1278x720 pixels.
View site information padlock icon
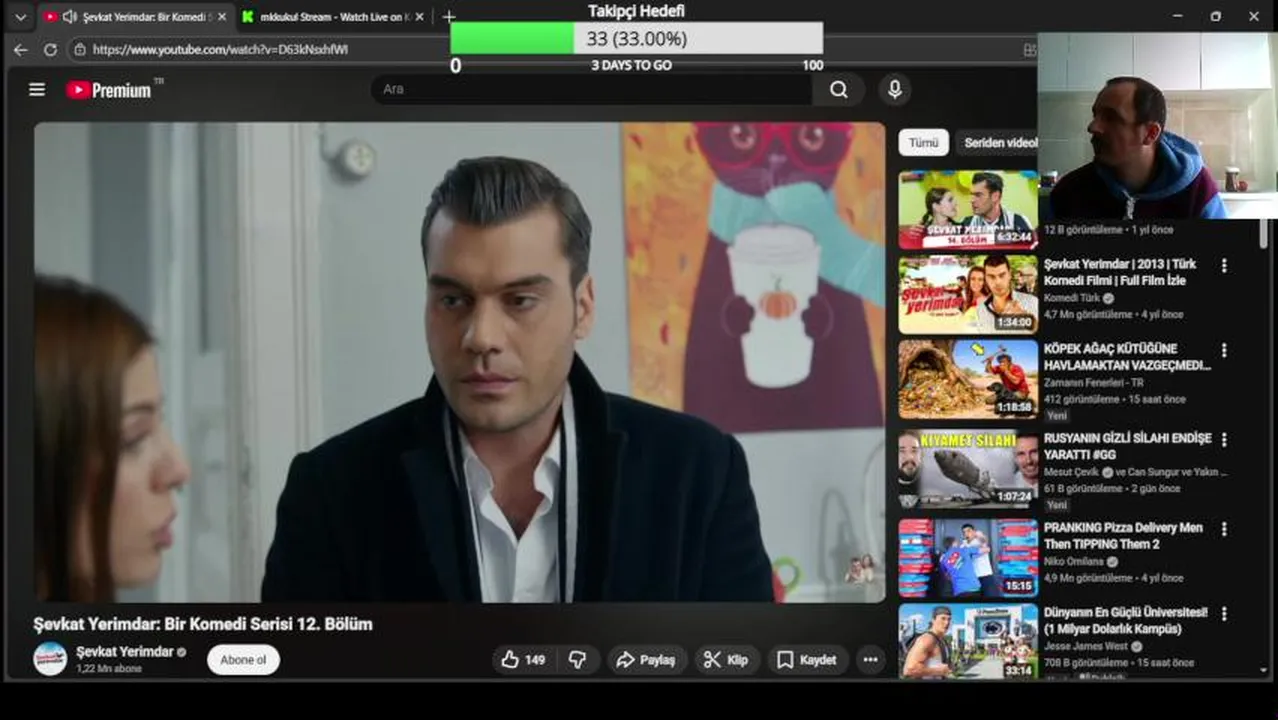[79, 49]
